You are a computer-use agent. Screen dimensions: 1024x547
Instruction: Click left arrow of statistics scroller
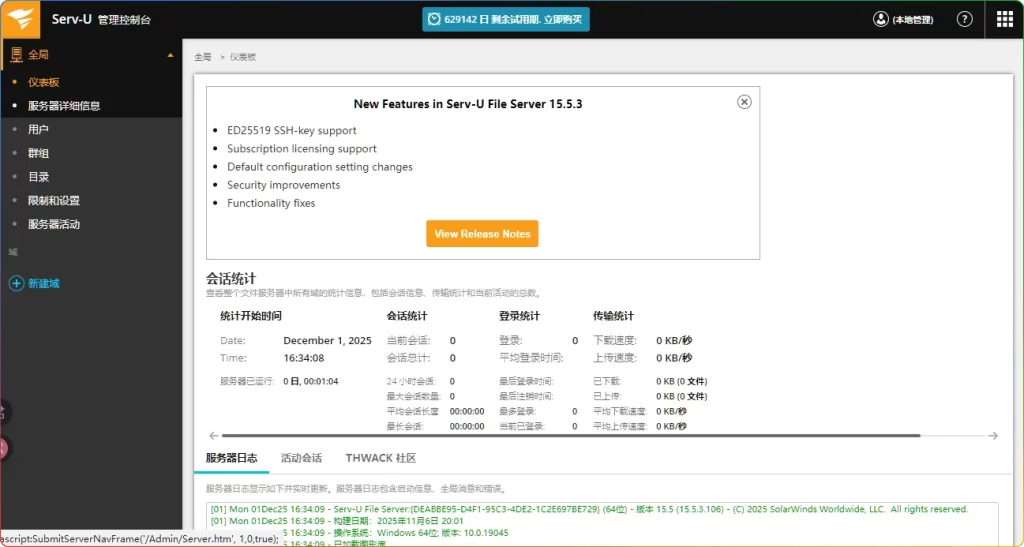pos(214,435)
